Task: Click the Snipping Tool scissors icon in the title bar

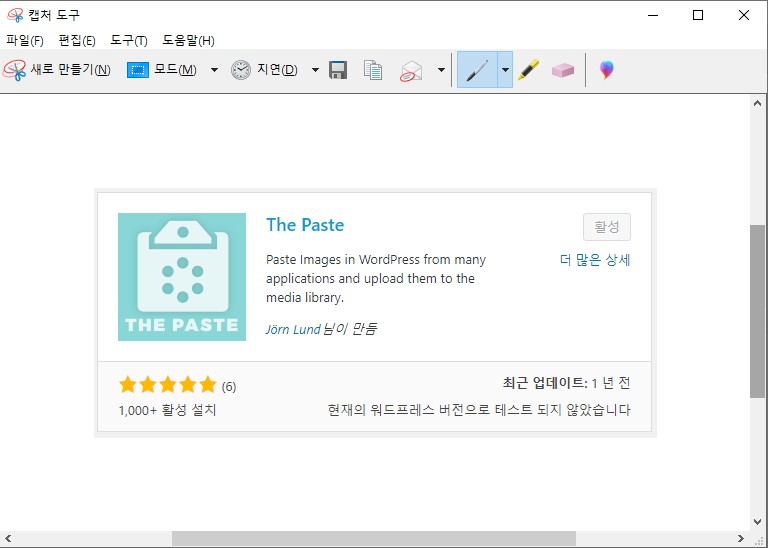Action: [15, 15]
